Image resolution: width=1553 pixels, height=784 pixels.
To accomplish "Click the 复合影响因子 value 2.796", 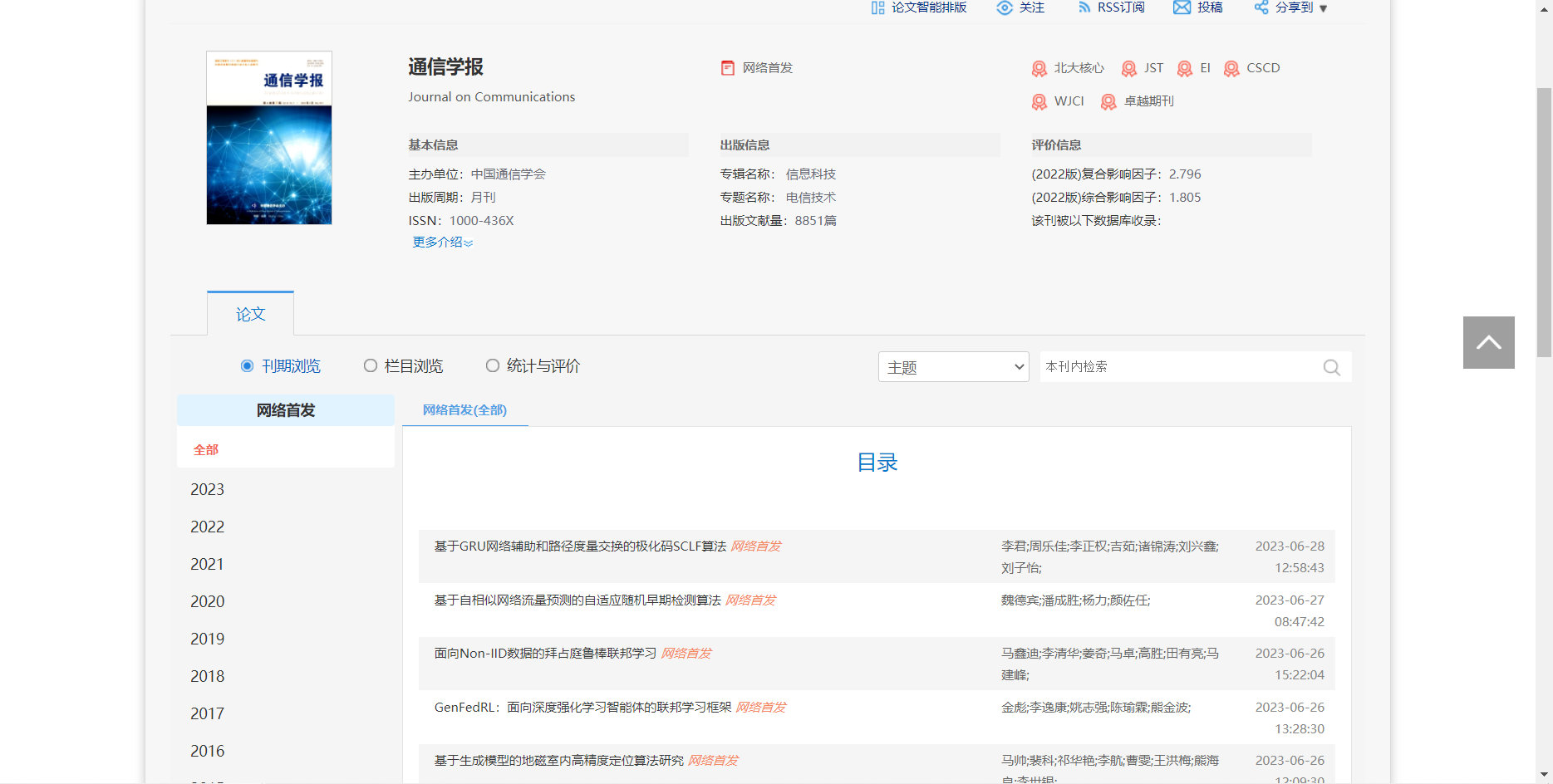I will point(1185,174).
